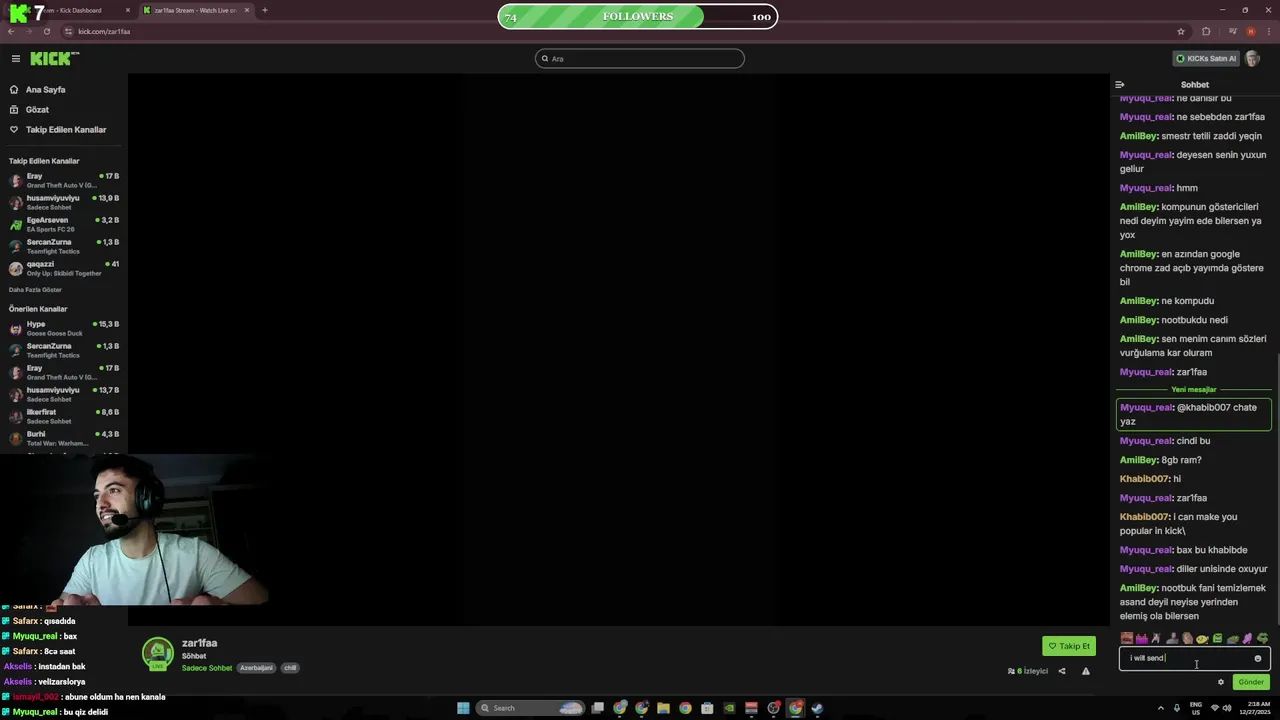Image resolution: width=1280 pixels, height=720 pixels.
Task: Click the Sadece Sohbet category under zar1faa
Action: tap(207, 668)
